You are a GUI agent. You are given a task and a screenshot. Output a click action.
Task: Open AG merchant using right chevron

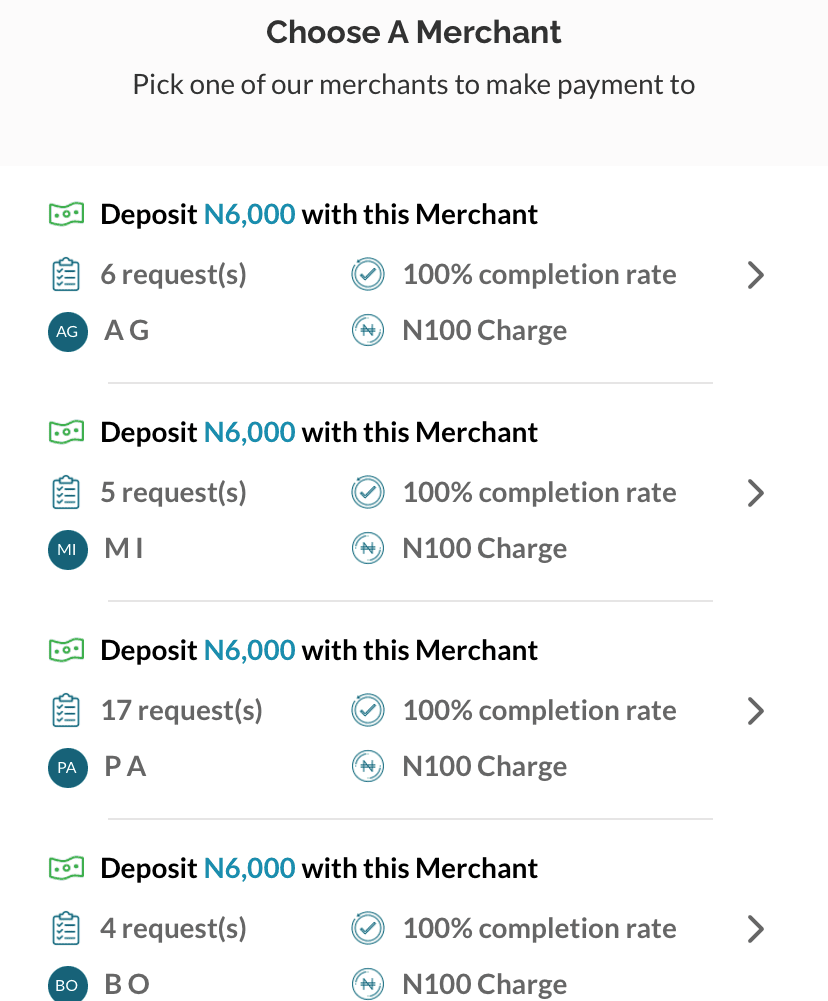click(756, 275)
